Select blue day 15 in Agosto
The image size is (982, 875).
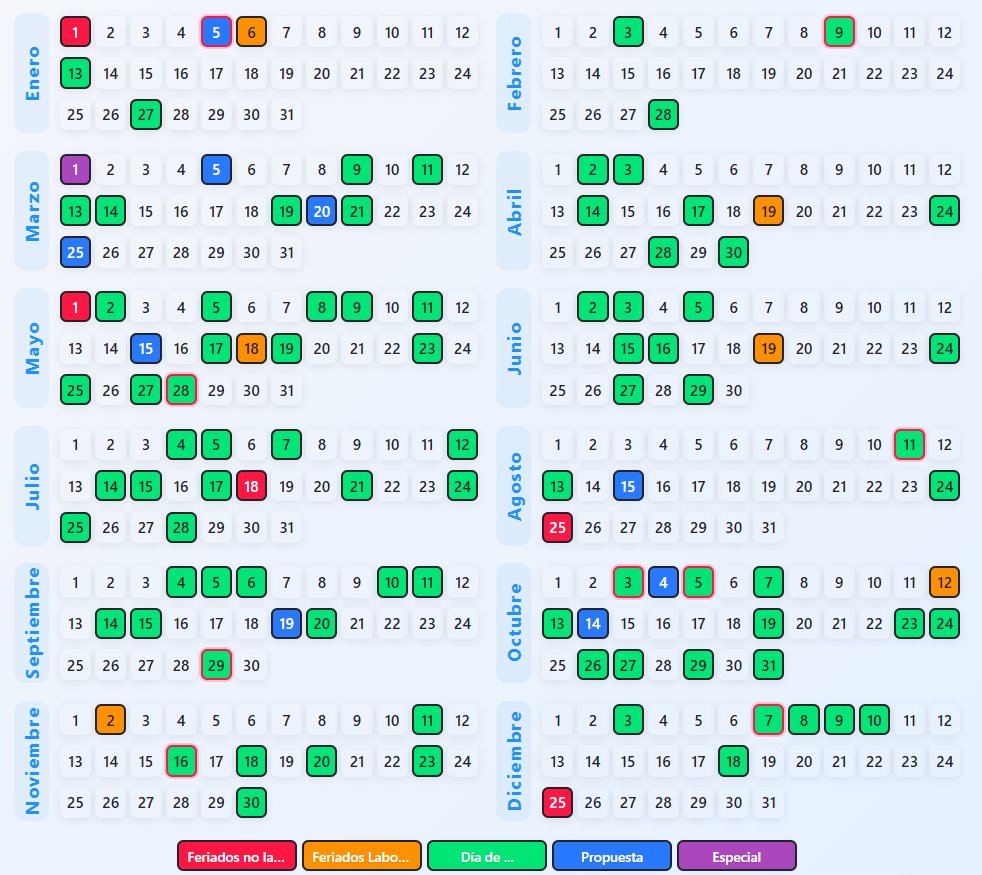628,486
